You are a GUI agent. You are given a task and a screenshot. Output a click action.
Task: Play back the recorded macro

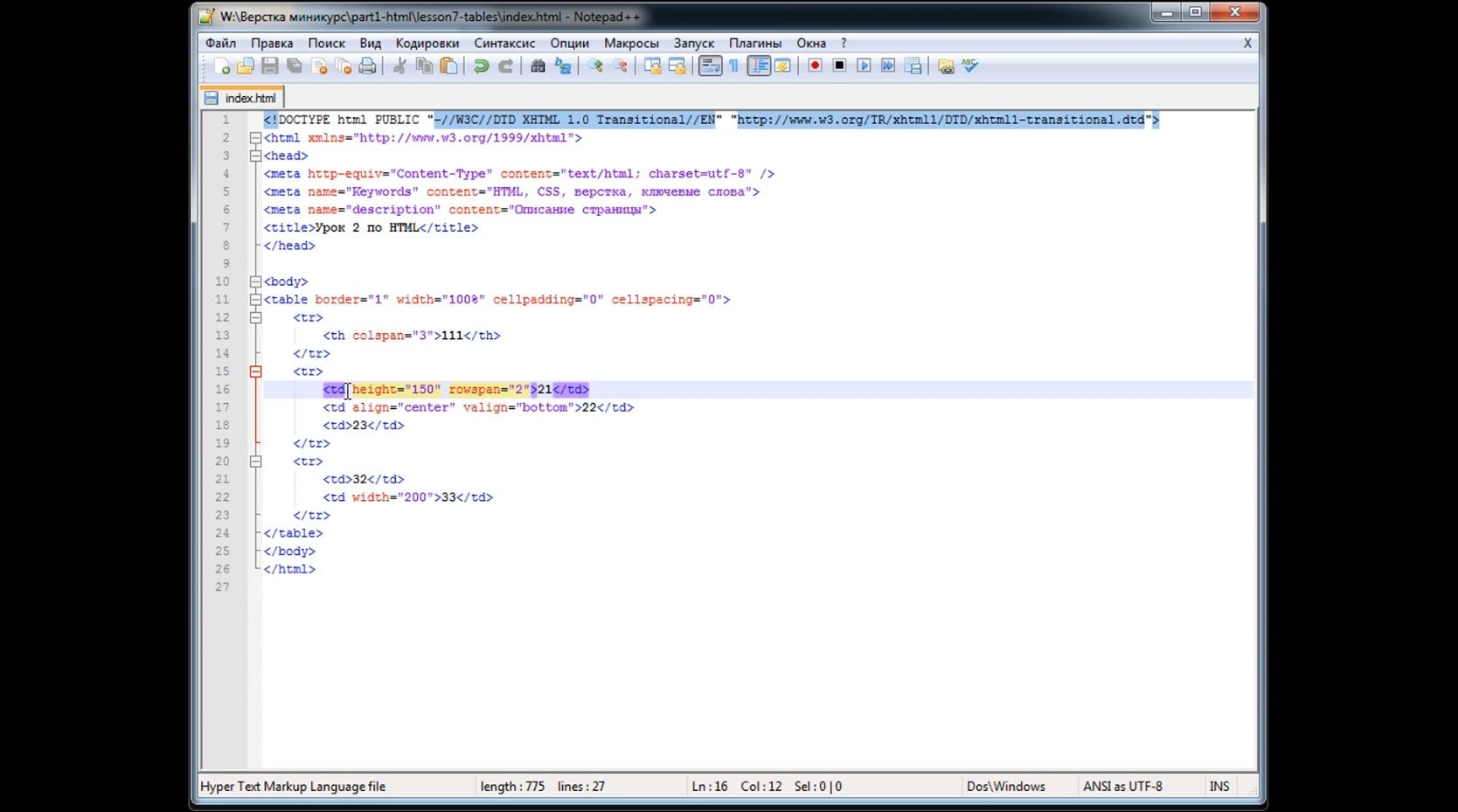pos(864,66)
